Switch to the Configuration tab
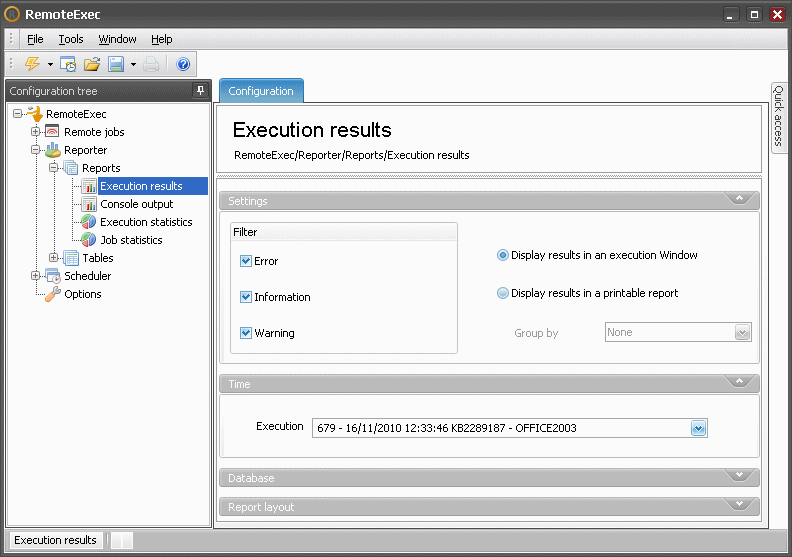Image resolution: width=792 pixels, height=557 pixels. tap(261, 91)
